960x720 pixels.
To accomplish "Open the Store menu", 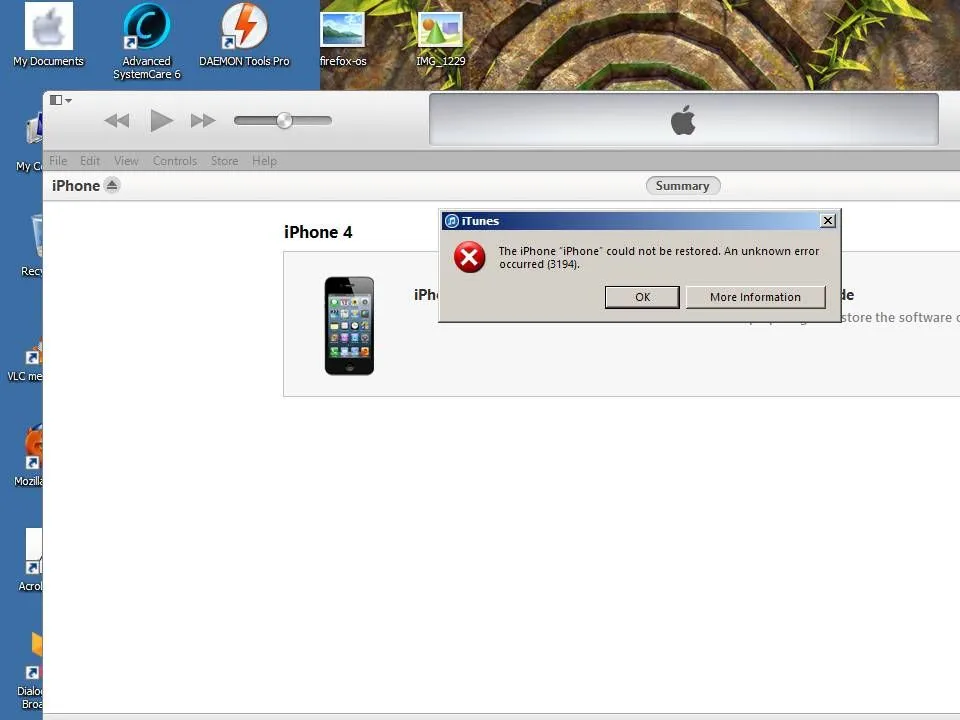I will tap(224, 161).
